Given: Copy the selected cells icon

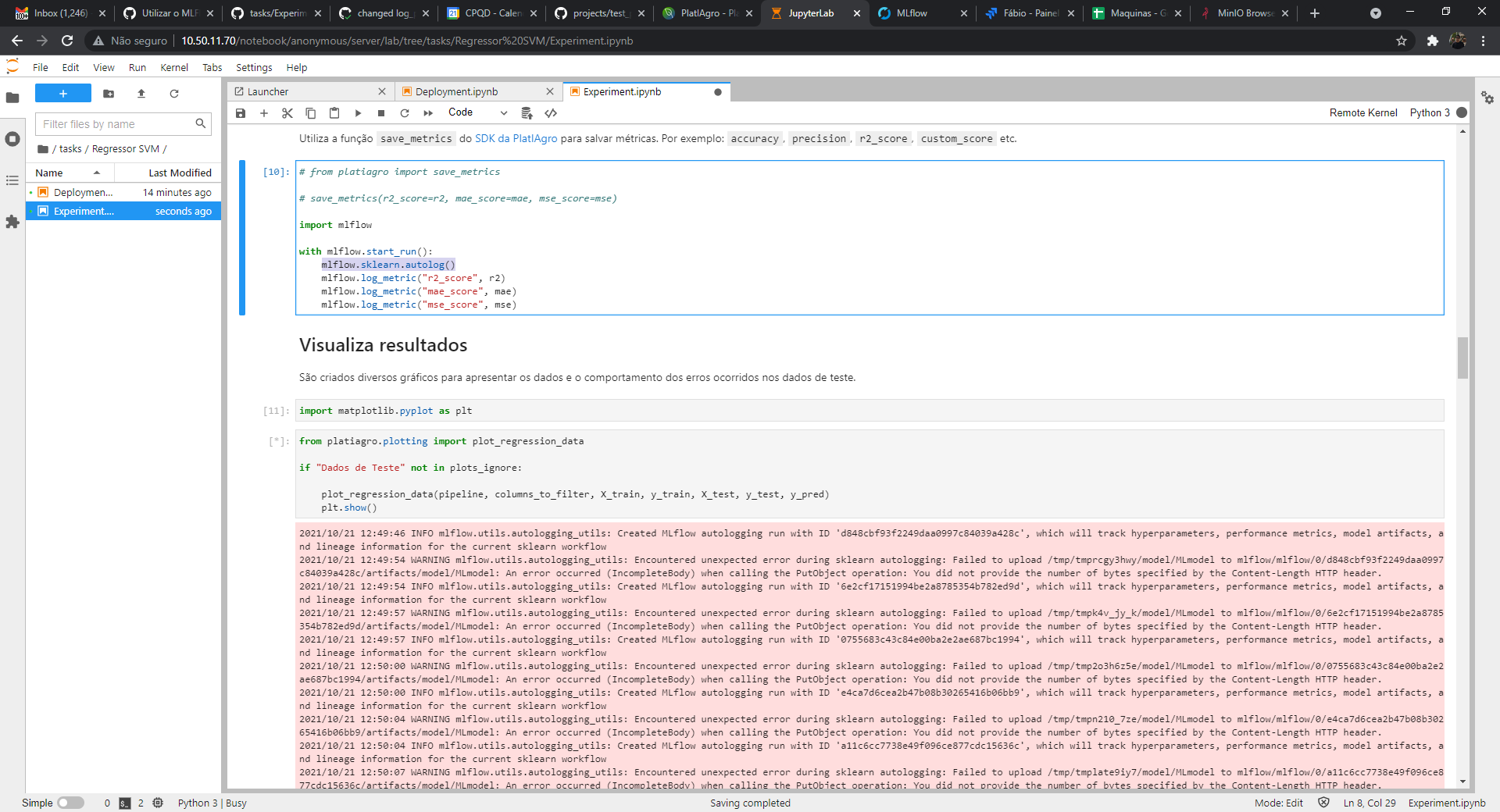Looking at the screenshot, I should tap(311, 113).
